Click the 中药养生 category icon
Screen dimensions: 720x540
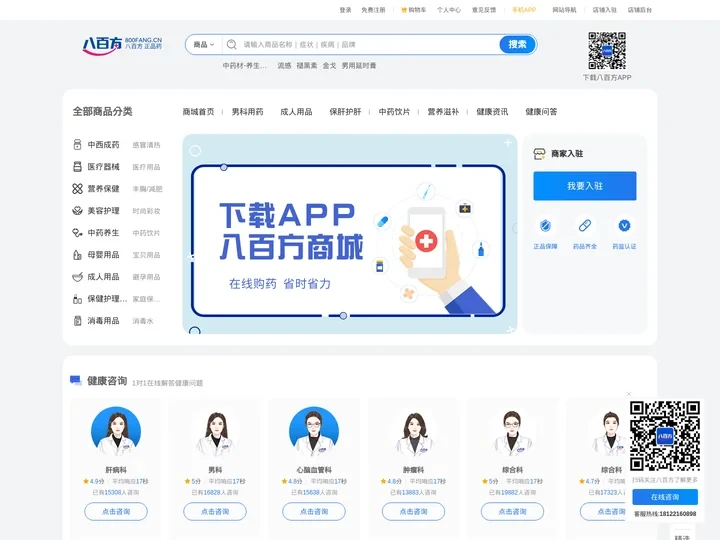[x=77, y=233]
